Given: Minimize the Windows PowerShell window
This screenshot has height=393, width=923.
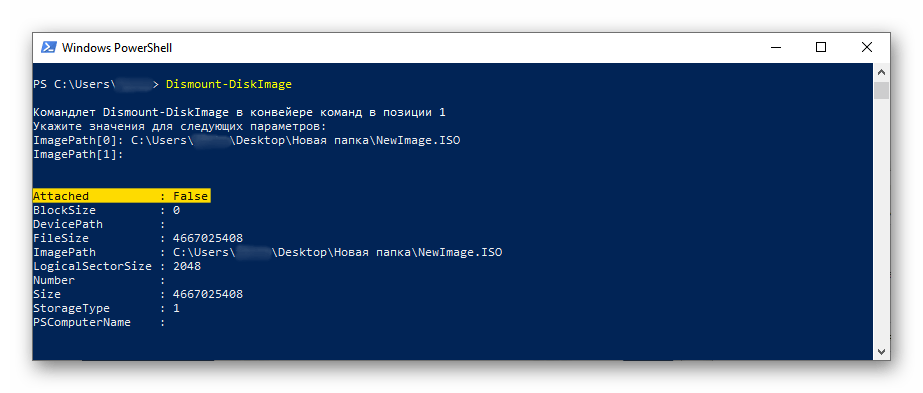Looking at the screenshot, I should [775, 48].
